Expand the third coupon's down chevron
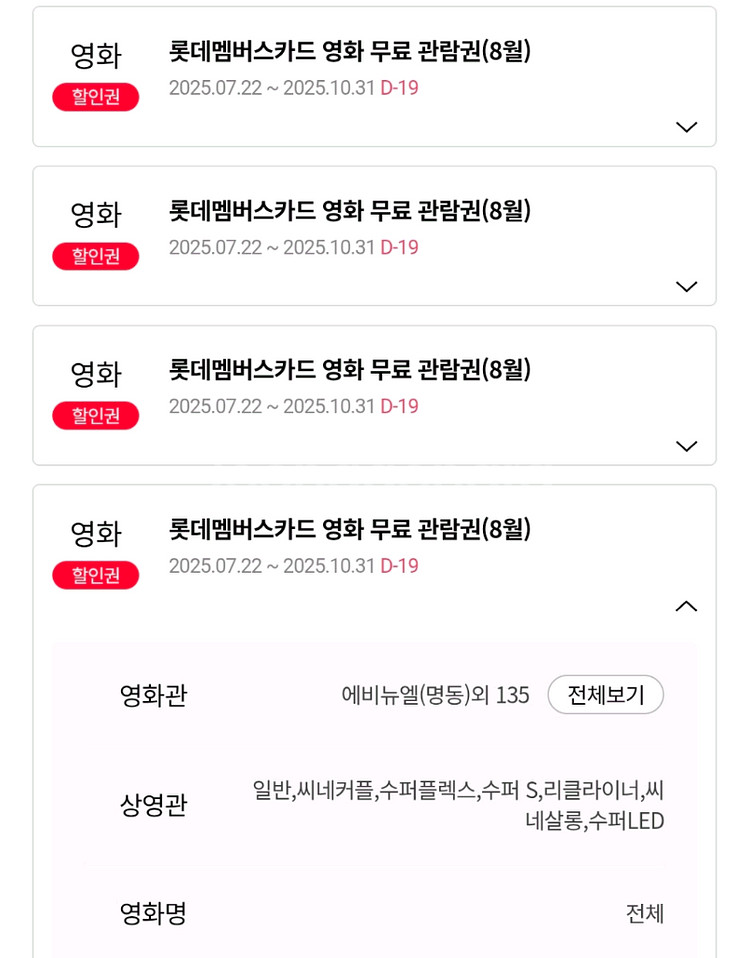Viewport: 750px width, 958px height. (686, 446)
